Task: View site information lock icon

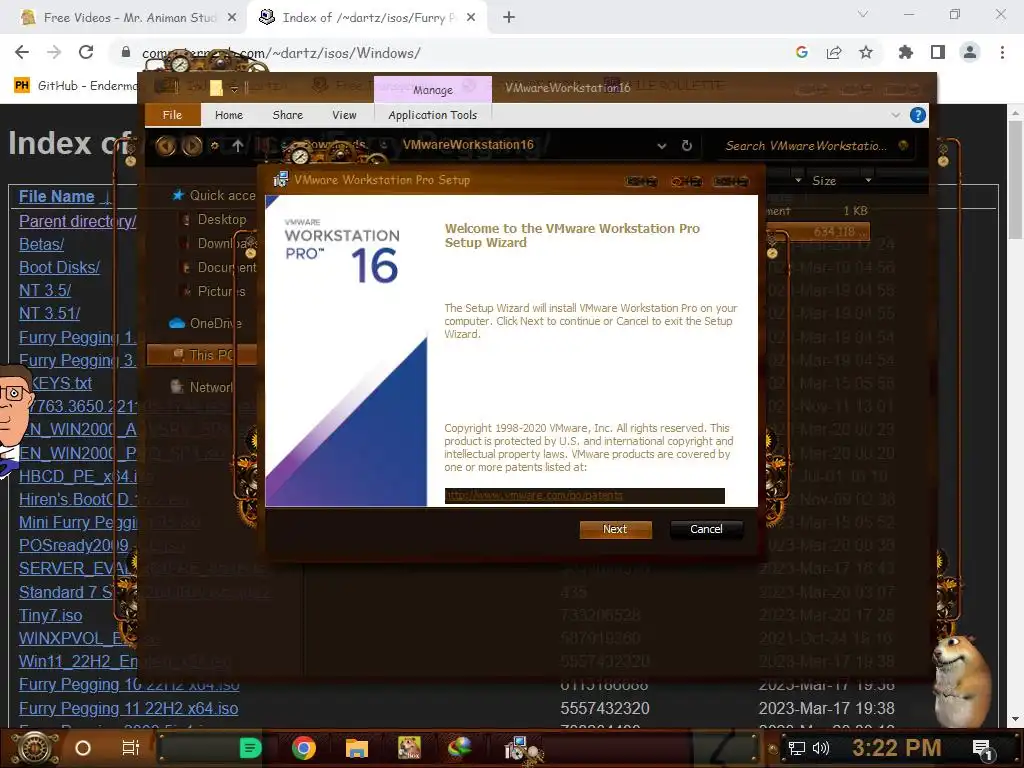Action: [126, 52]
